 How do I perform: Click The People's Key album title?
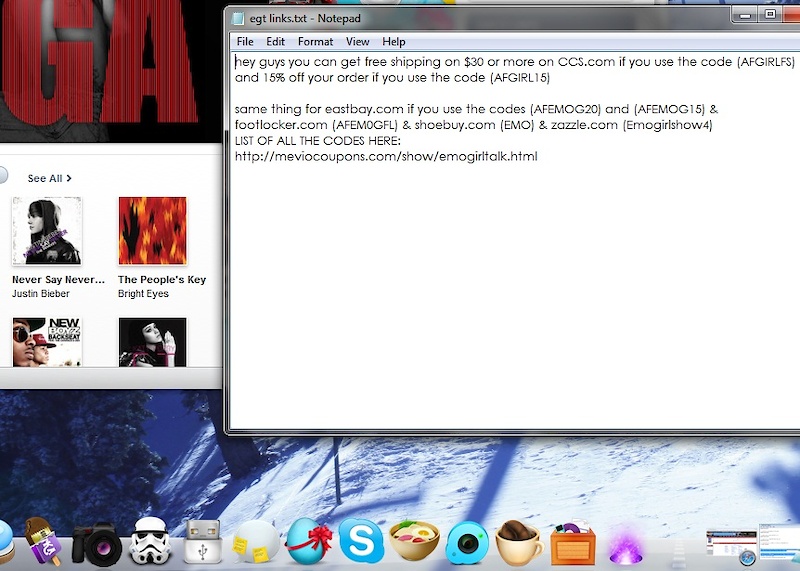(162, 280)
